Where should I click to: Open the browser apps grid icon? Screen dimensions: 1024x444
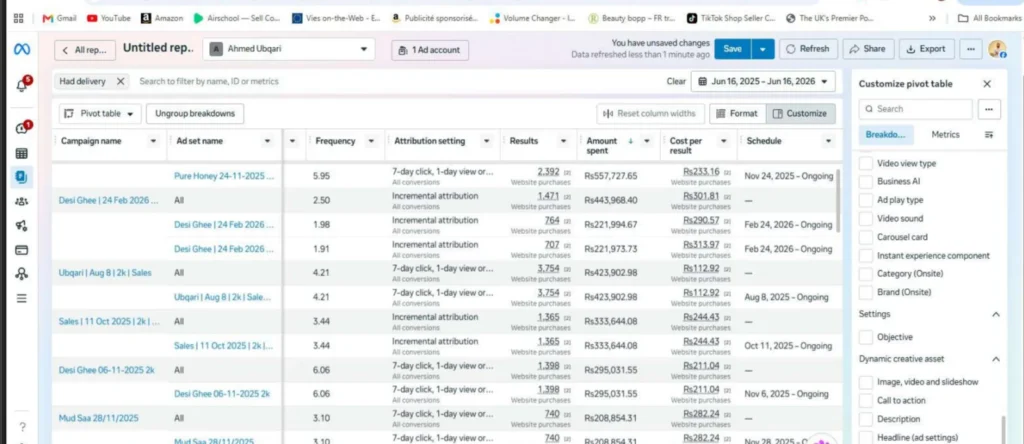[x=18, y=18]
